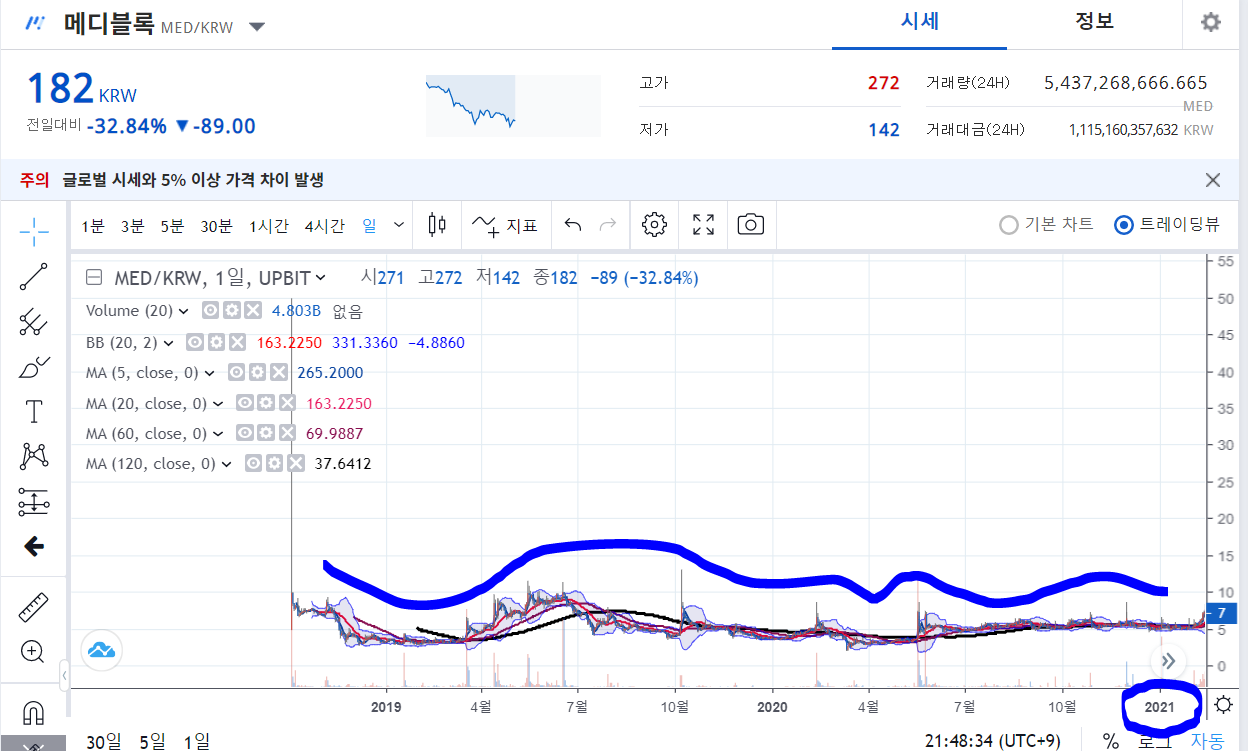
Task: Open settings for MA (5, close, 0)
Action: tap(257, 373)
